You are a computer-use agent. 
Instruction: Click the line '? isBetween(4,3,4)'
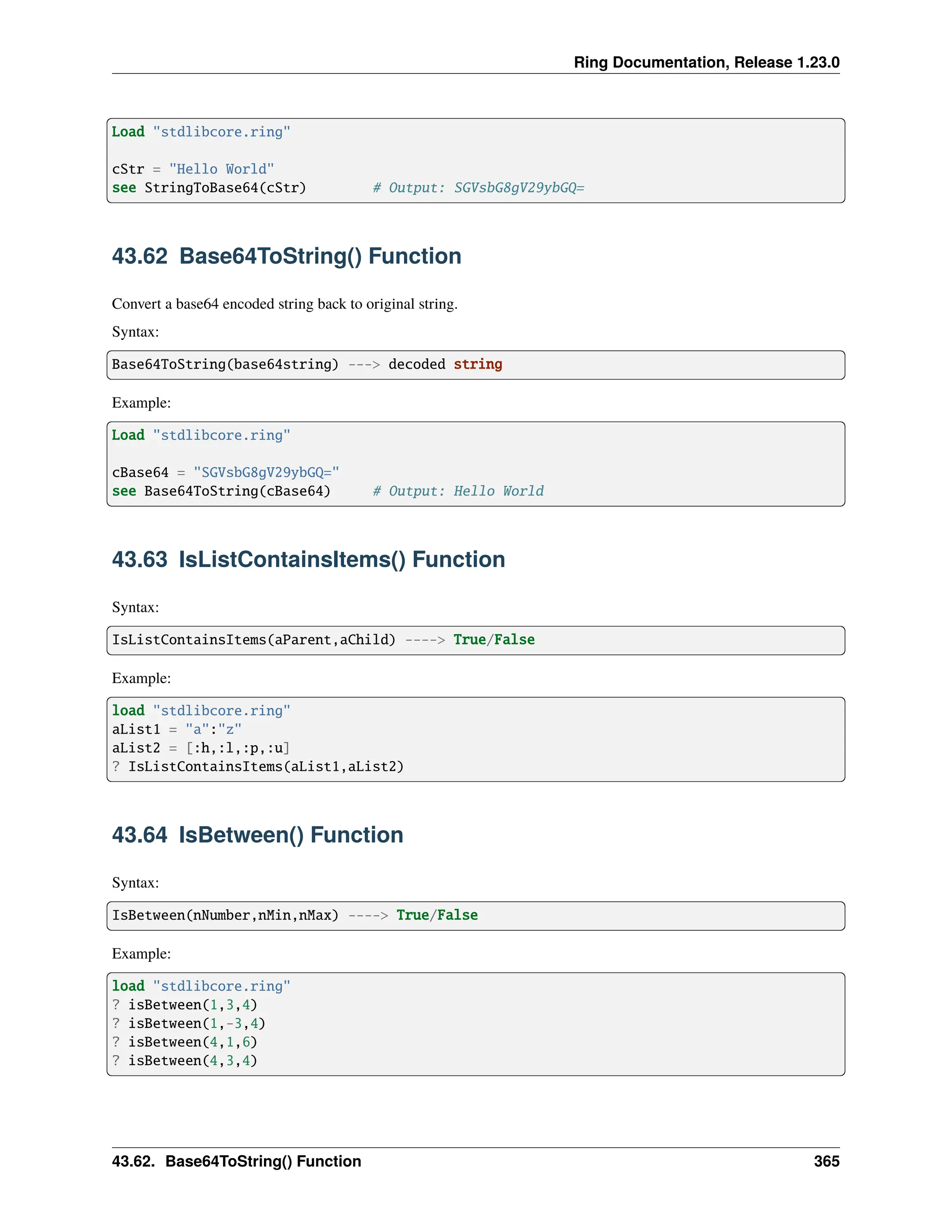[x=185, y=1060]
